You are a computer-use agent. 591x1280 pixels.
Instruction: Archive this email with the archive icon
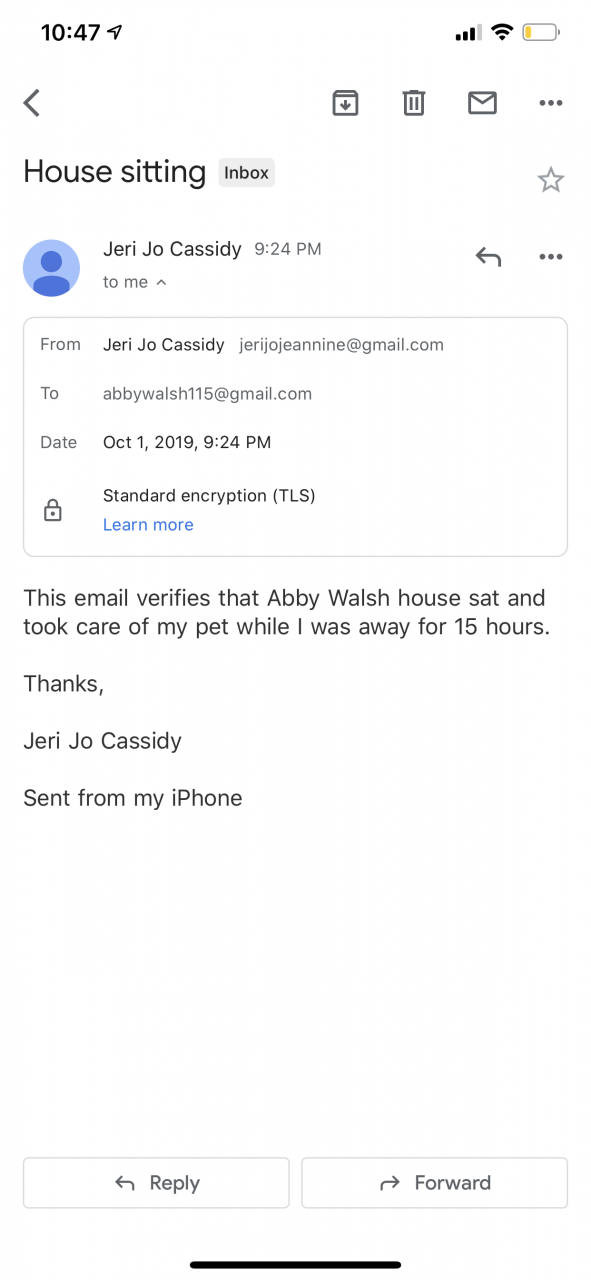[x=345, y=102]
